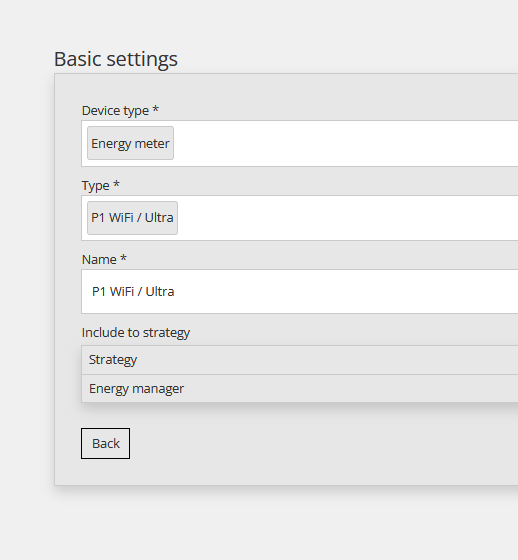This screenshot has height=560, width=518.
Task: Focus the Name input field
Action: pos(300,291)
